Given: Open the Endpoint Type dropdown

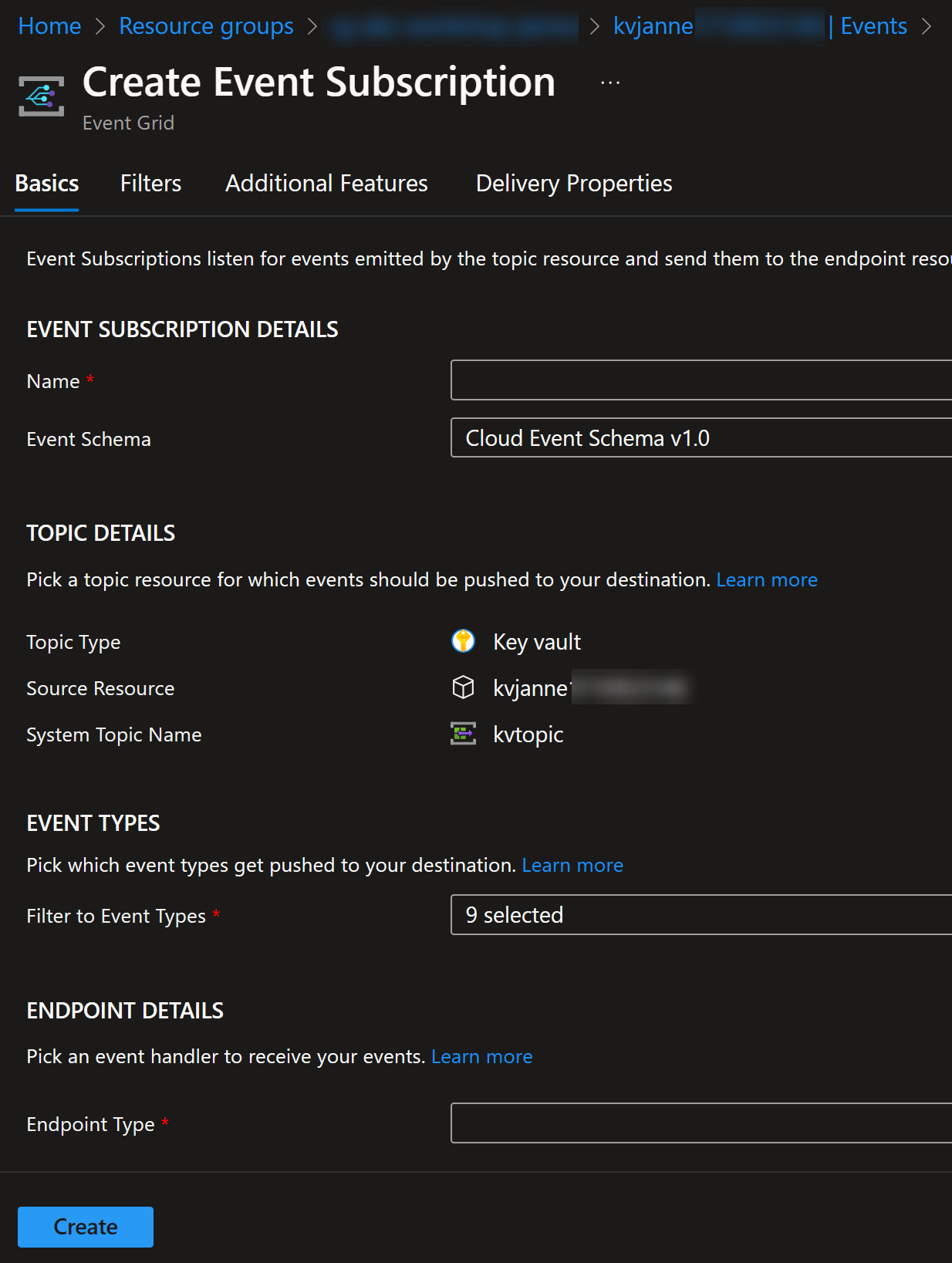Looking at the screenshot, I should (701, 1123).
